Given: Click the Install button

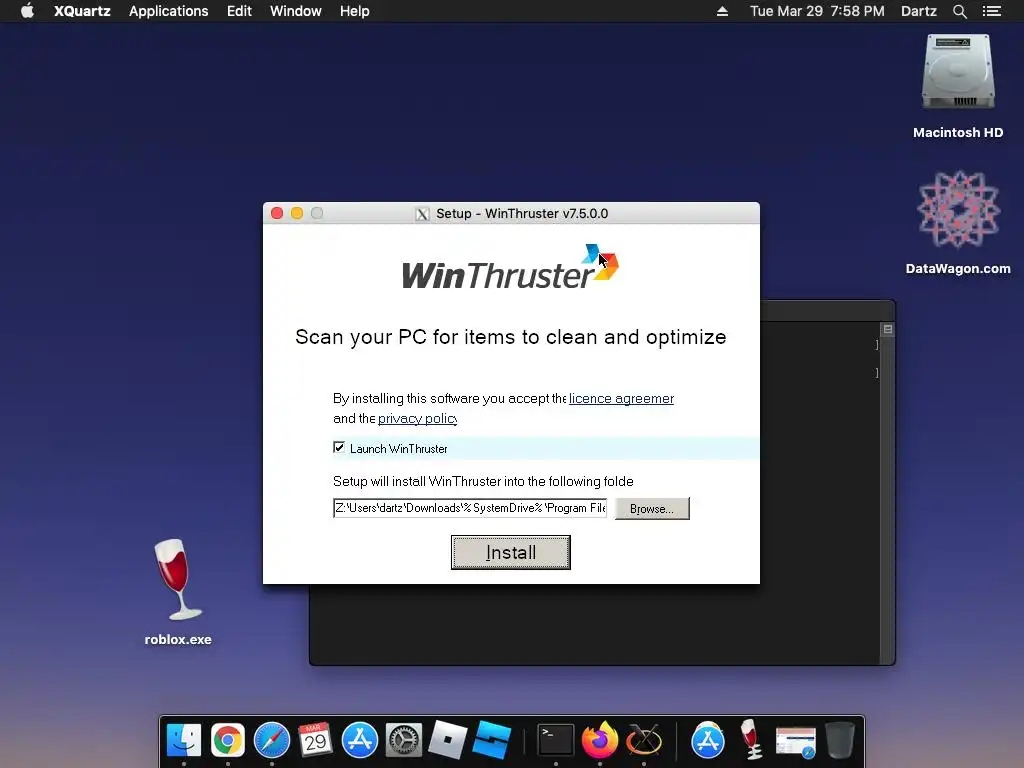Looking at the screenshot, I should pyautogui.click(x=511, y=552).
